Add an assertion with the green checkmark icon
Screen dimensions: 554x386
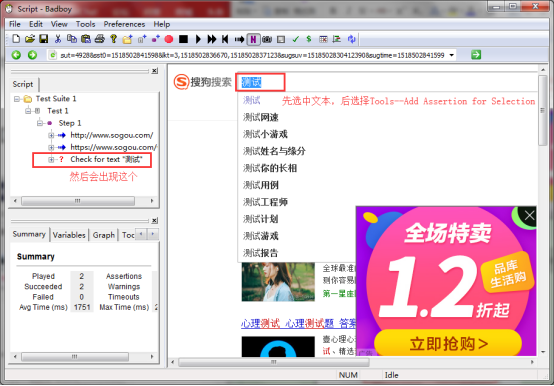tap(295, 39)
